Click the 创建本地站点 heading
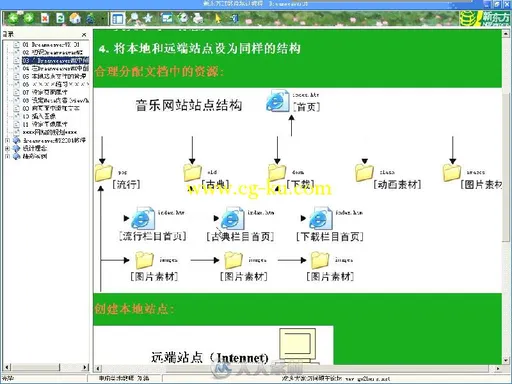 pyautogui.click(x=134, y=309)
